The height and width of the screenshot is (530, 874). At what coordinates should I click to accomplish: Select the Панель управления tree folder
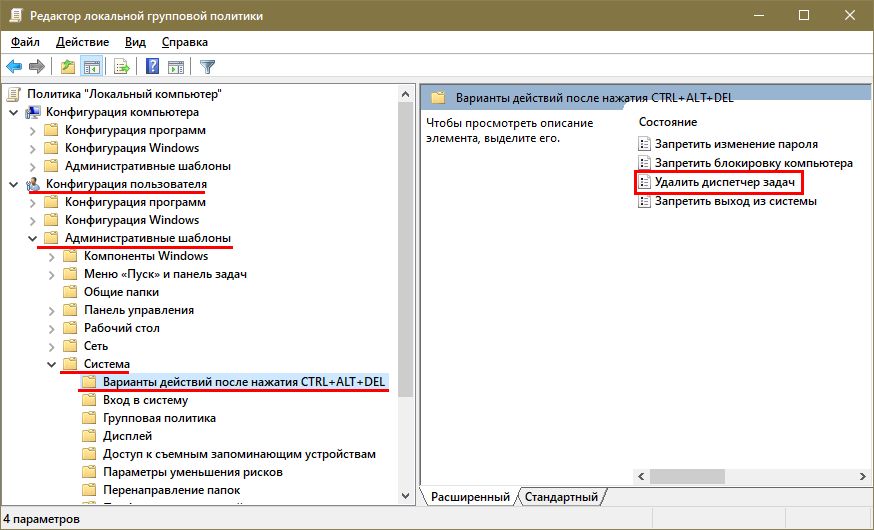click(138, 310)
